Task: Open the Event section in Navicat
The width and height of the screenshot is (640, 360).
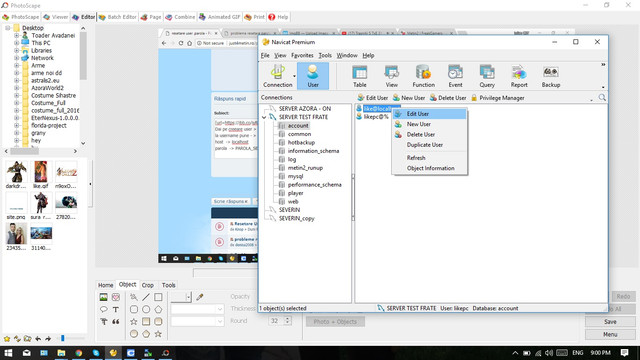Action: coord(455,76)
